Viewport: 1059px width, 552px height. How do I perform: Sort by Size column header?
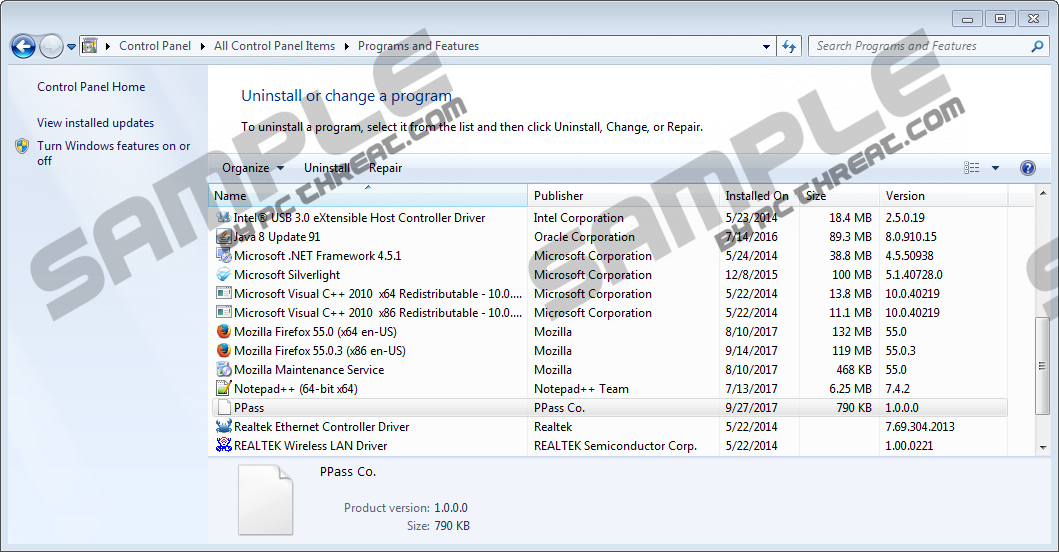coord(840,196)
